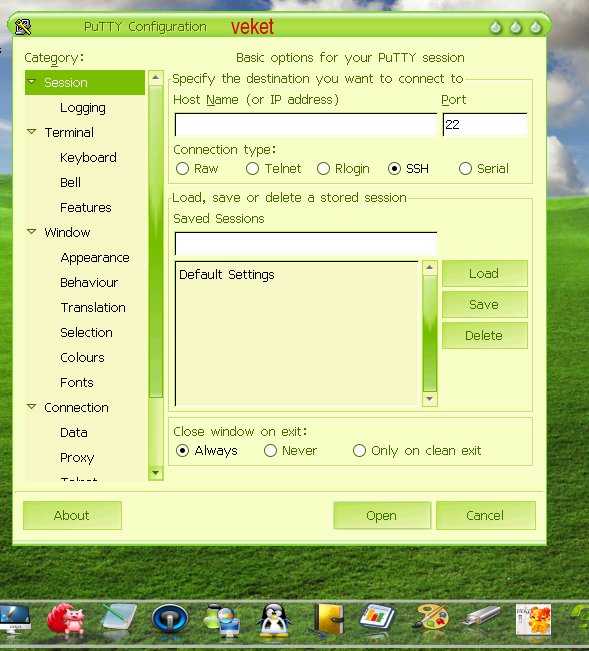Launch the bar chart dock icon
Viewport: 589px width, 651px height.
(x=377, y=619)
